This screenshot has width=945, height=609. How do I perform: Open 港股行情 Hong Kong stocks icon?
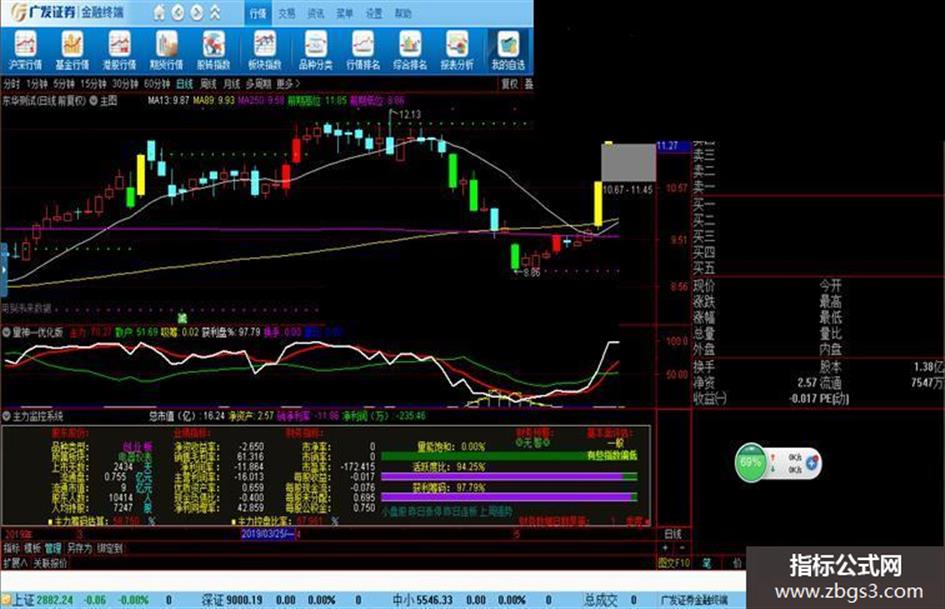point(119,51)
